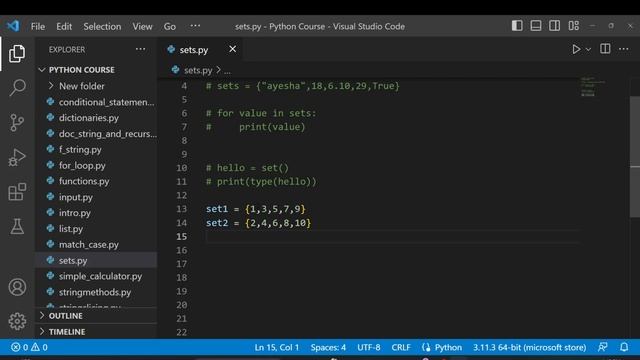
Task: Place cursor on empty line 15
Action: [x=392, y=237]
